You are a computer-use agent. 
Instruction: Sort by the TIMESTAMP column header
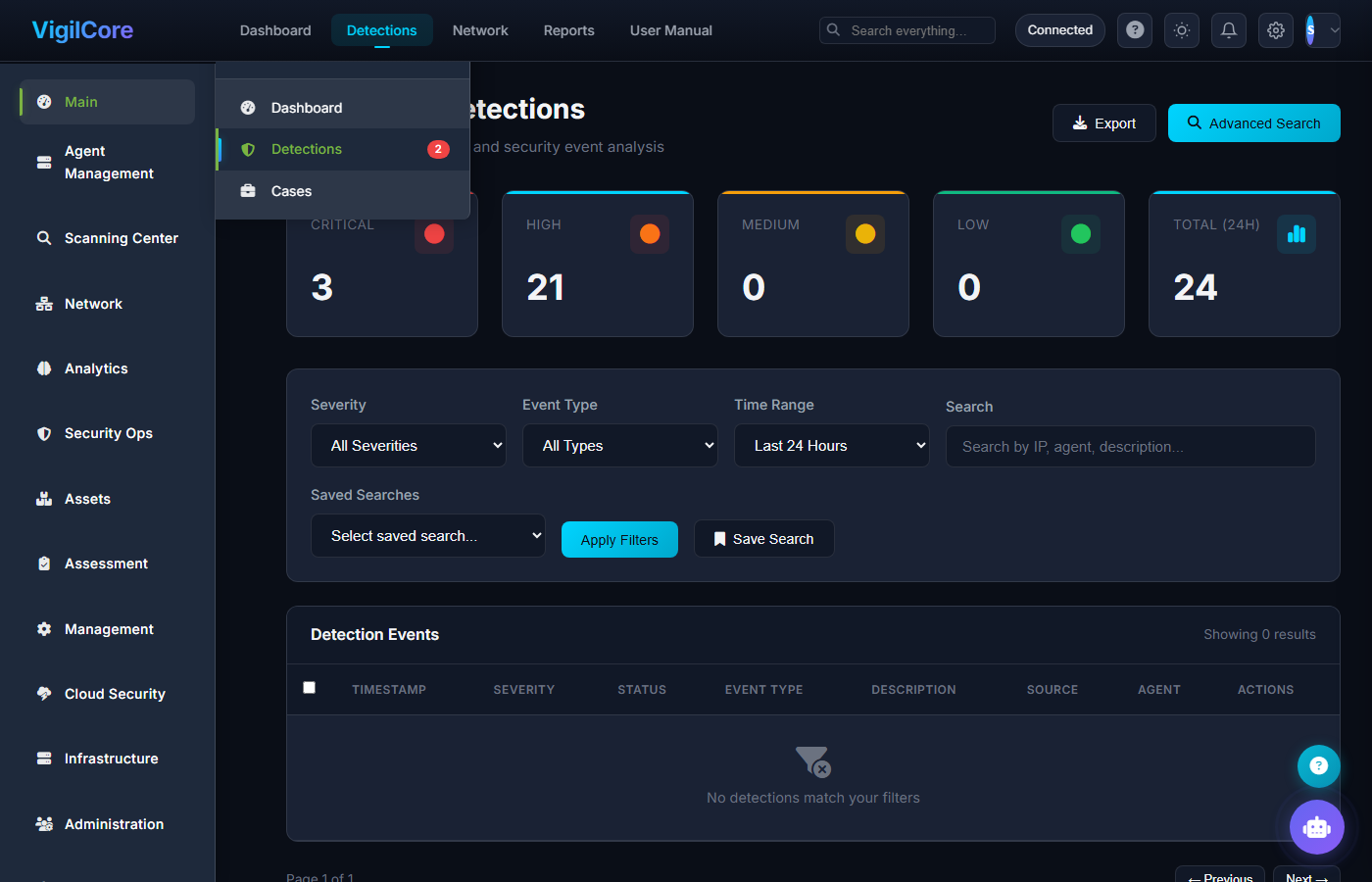pos(389,690)
